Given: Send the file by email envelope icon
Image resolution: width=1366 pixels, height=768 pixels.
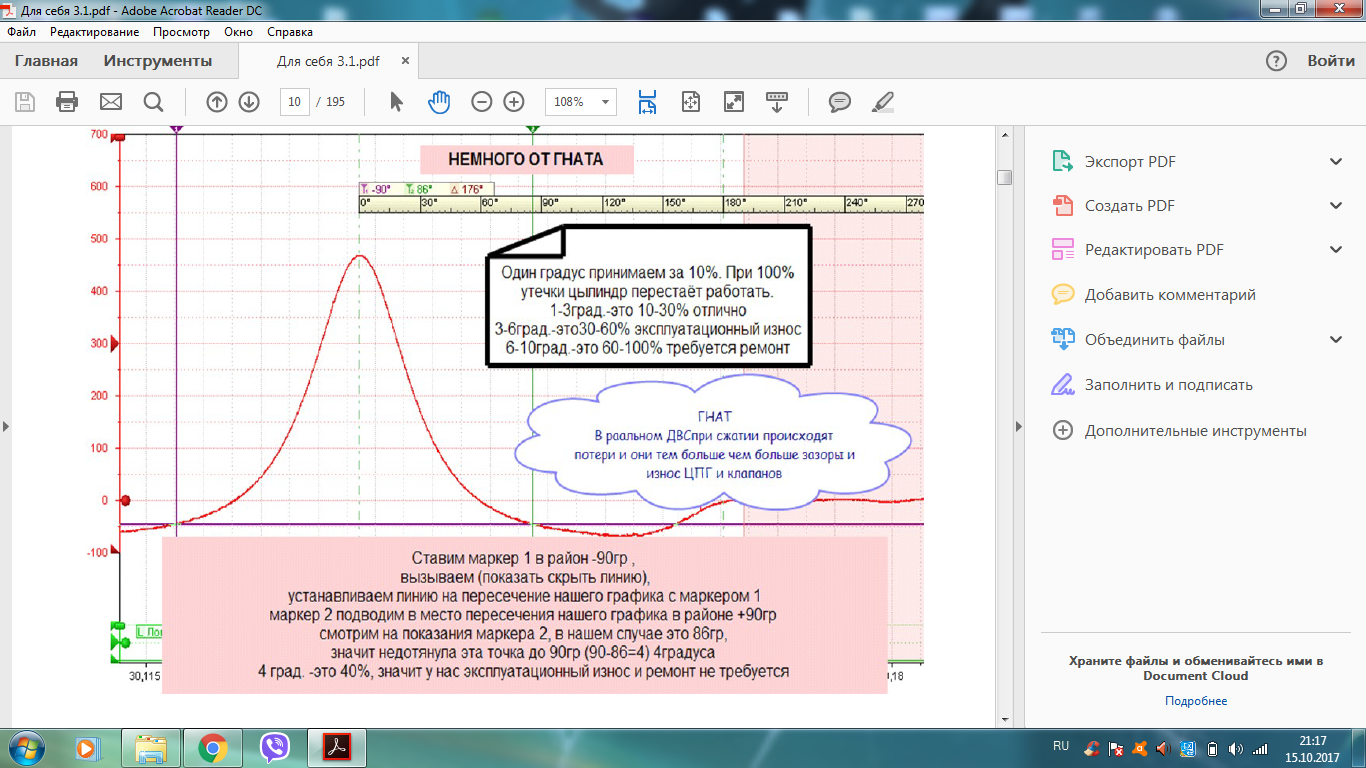Looking at the screenshot, I should 110,101.
